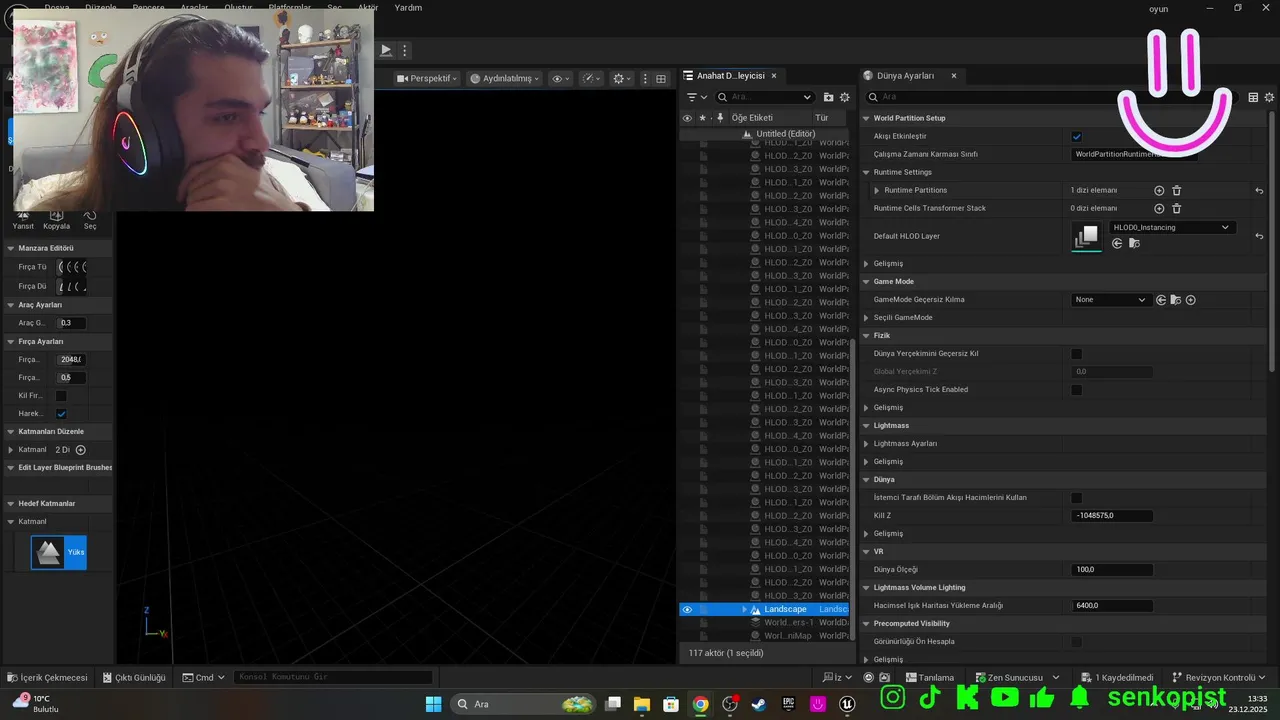Image resolution: width=1280 pixels, height=720 pixels.
Task: Expand Landscape actor in outliner
Action: pyautogui.click(x=745, y=609)
